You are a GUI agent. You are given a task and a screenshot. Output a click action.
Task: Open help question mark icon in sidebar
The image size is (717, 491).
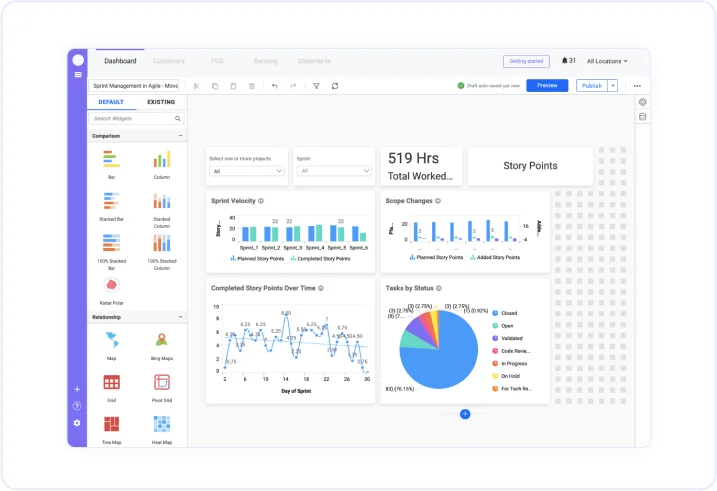pos(77,406)
